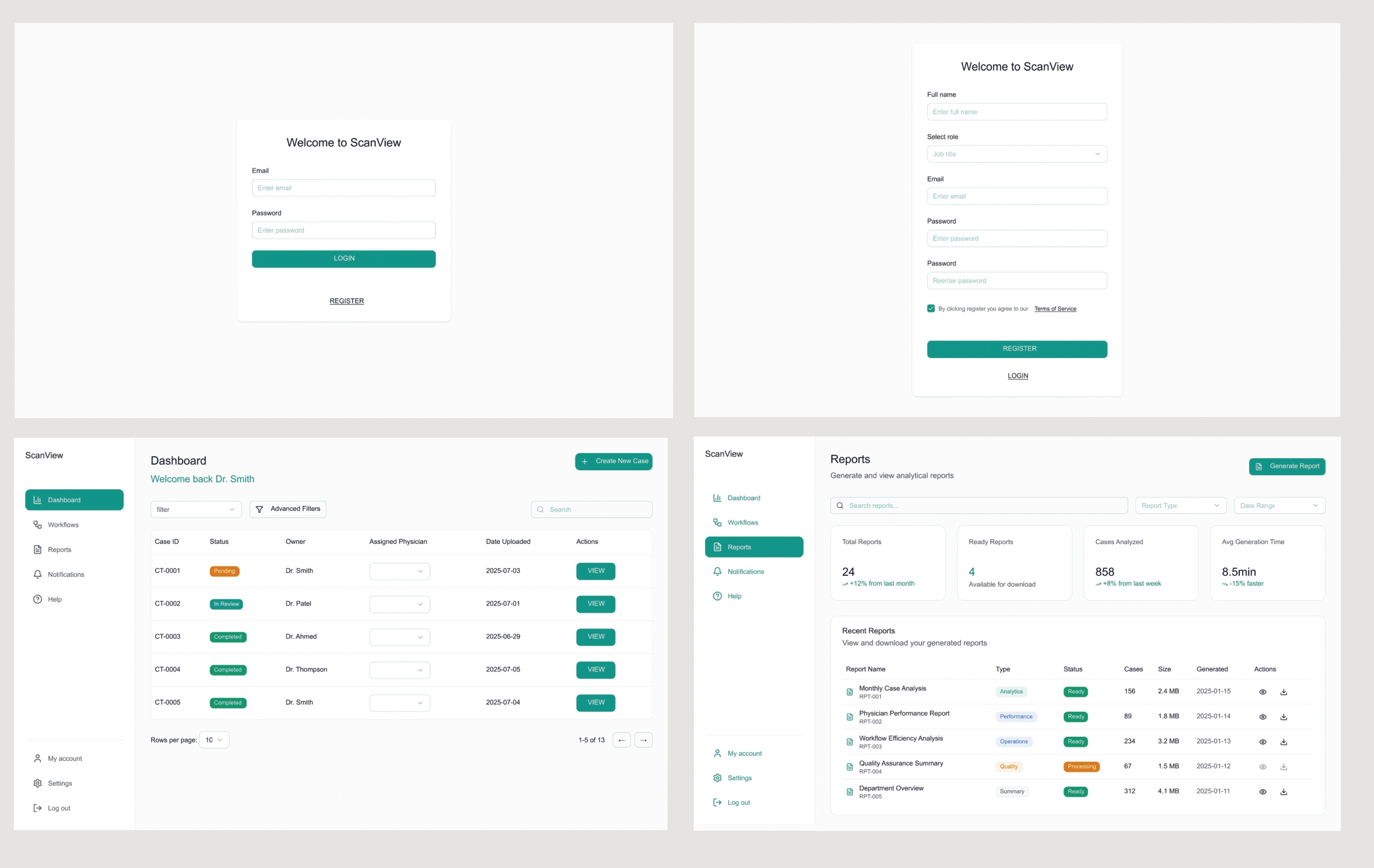Click document icon beside Workflow Efficiency Analysis
The width and height of the screenshot is (1374, 868).
pyautogui.click(x=850, y=742)
